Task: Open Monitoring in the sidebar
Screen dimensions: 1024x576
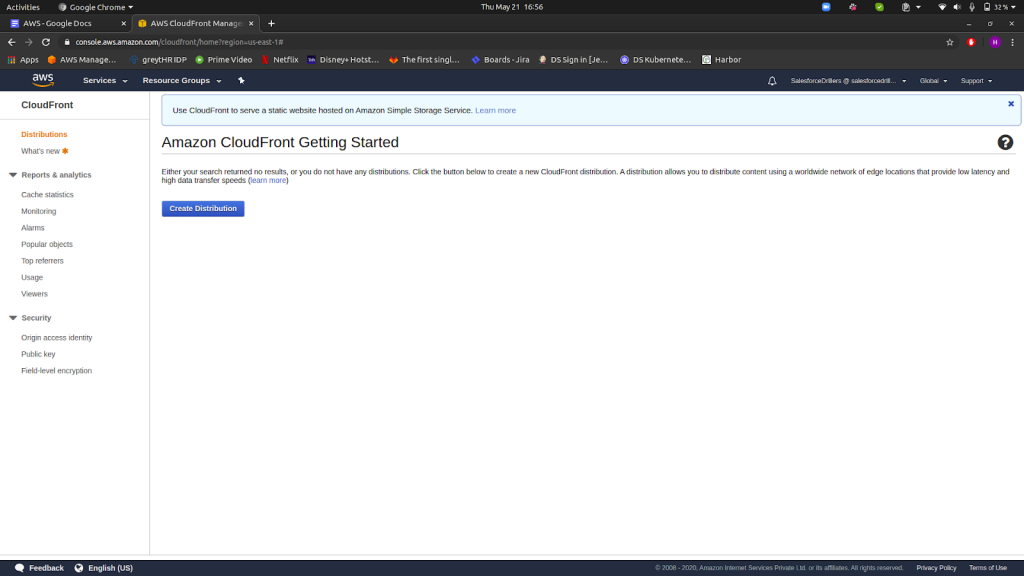Action: coord(39,212)
